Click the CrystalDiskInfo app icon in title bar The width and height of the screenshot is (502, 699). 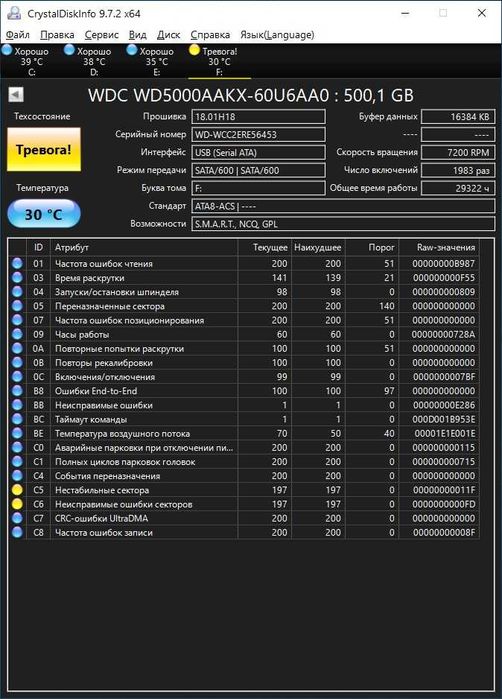coord(14,13)
